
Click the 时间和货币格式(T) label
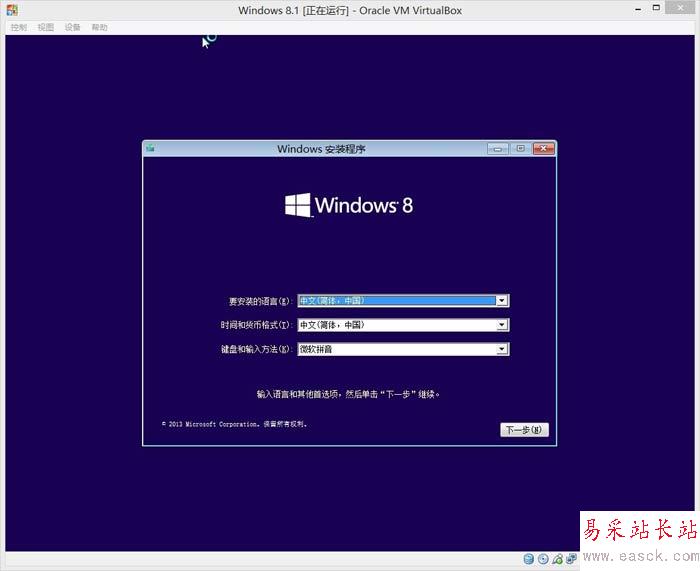(x=256, y=325)
